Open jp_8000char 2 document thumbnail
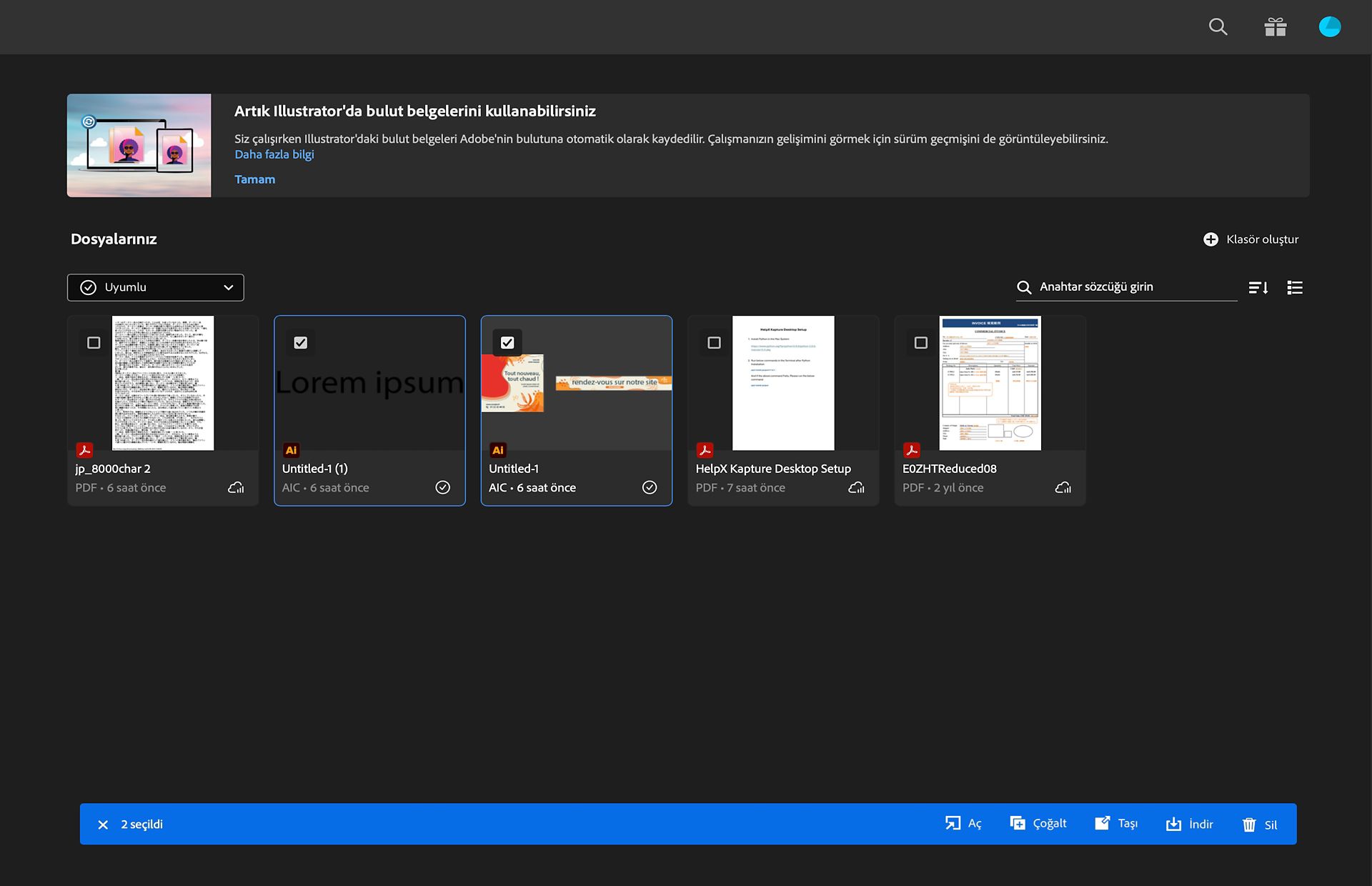Viewport: 1372px width, 886px height. coord(163,383)
